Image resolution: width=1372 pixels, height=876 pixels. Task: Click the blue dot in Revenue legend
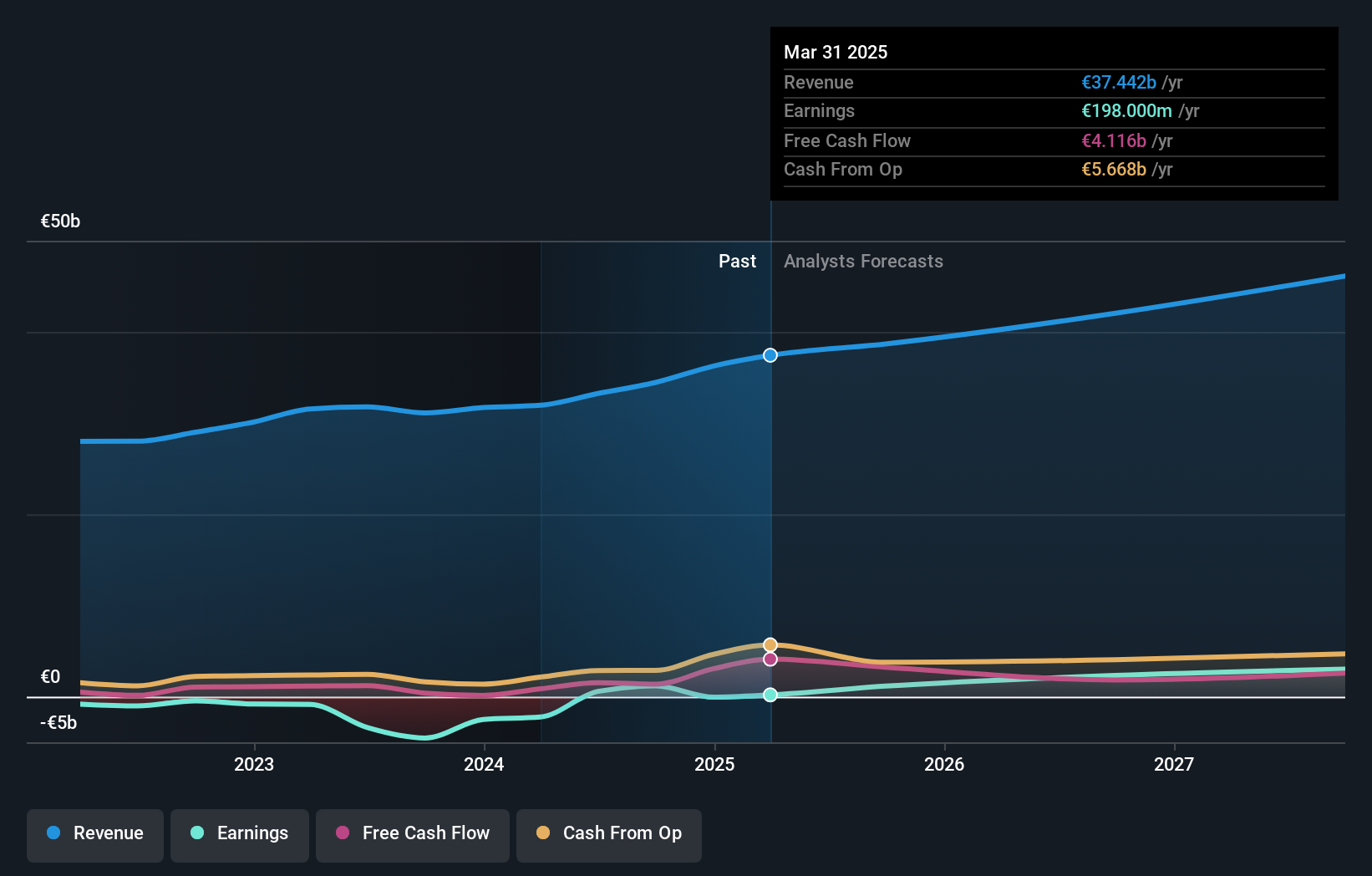(53, 833)
